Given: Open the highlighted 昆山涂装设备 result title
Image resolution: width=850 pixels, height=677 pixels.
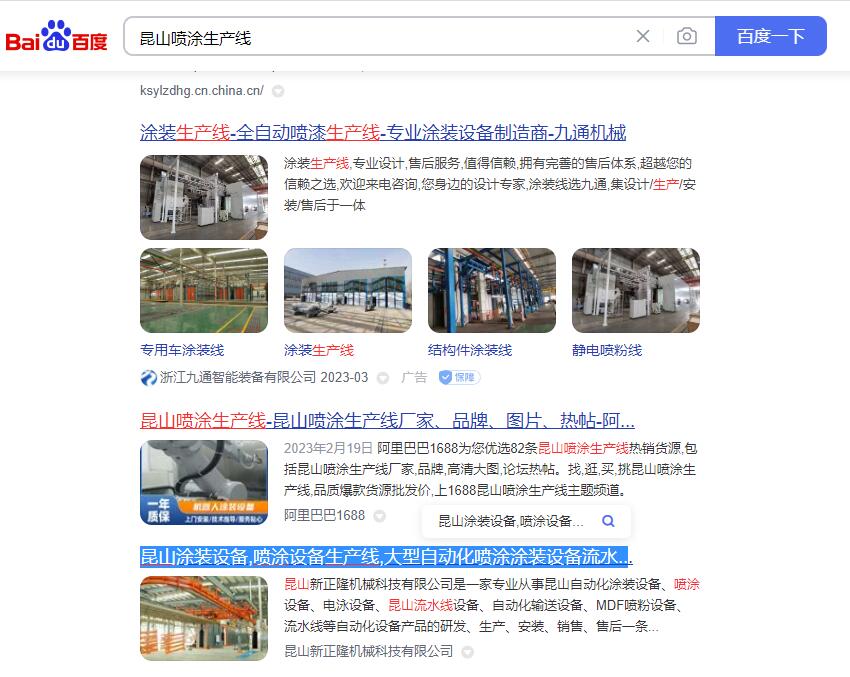Looking at the screenshot, I should 386,556.
